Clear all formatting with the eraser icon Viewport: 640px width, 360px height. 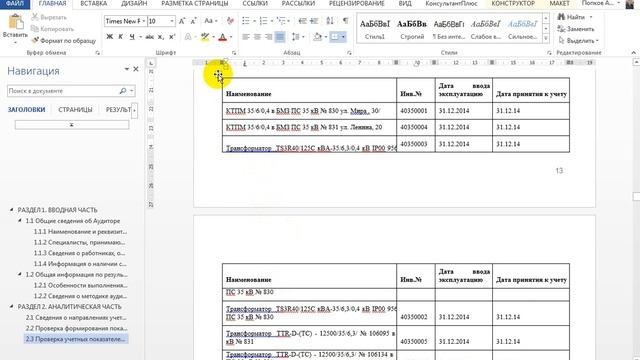(230, 21)
